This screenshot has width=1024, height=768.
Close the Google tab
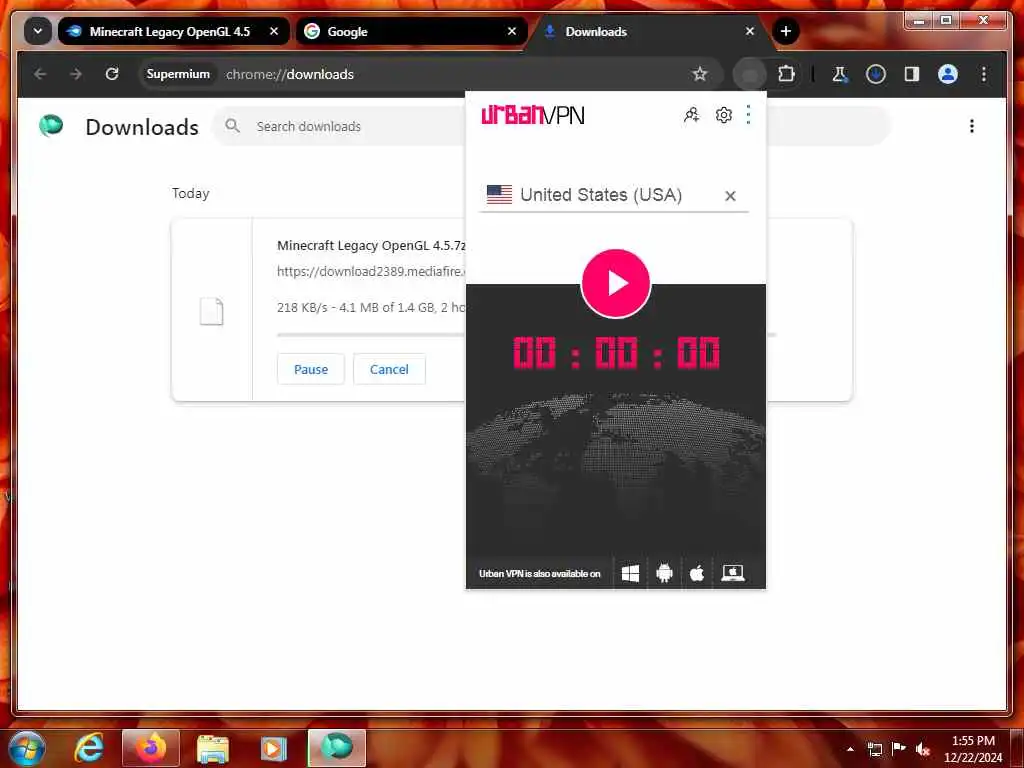tap(512, 31)
